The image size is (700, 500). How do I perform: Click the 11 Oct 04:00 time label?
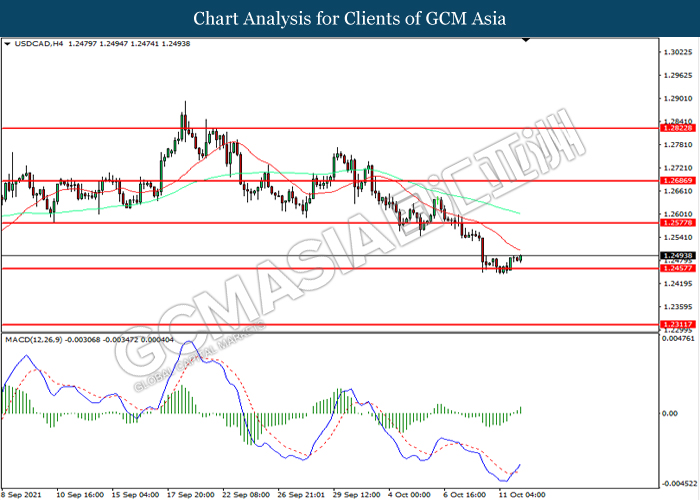point(522,495)
